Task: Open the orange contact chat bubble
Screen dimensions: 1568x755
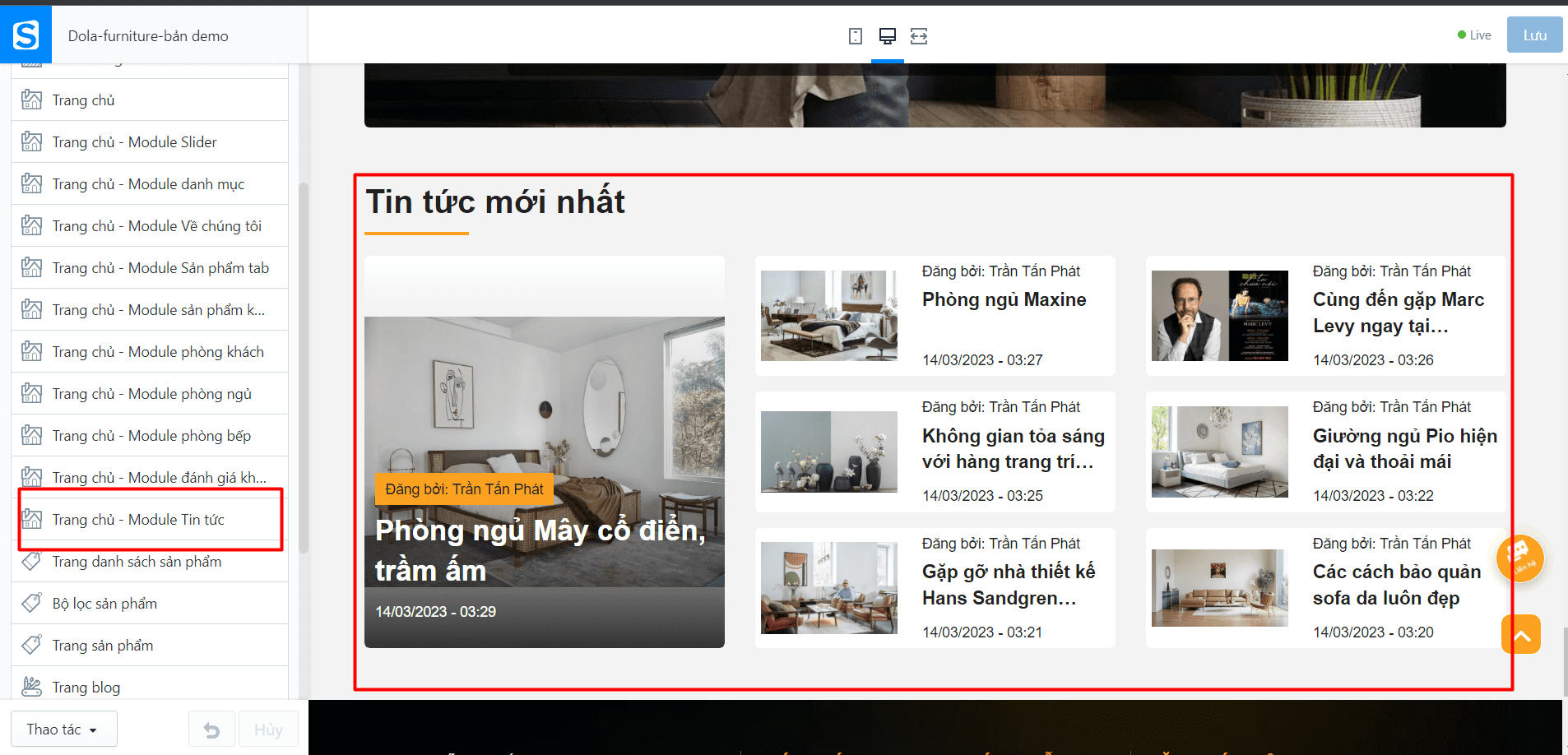Action: [1519, 558]
